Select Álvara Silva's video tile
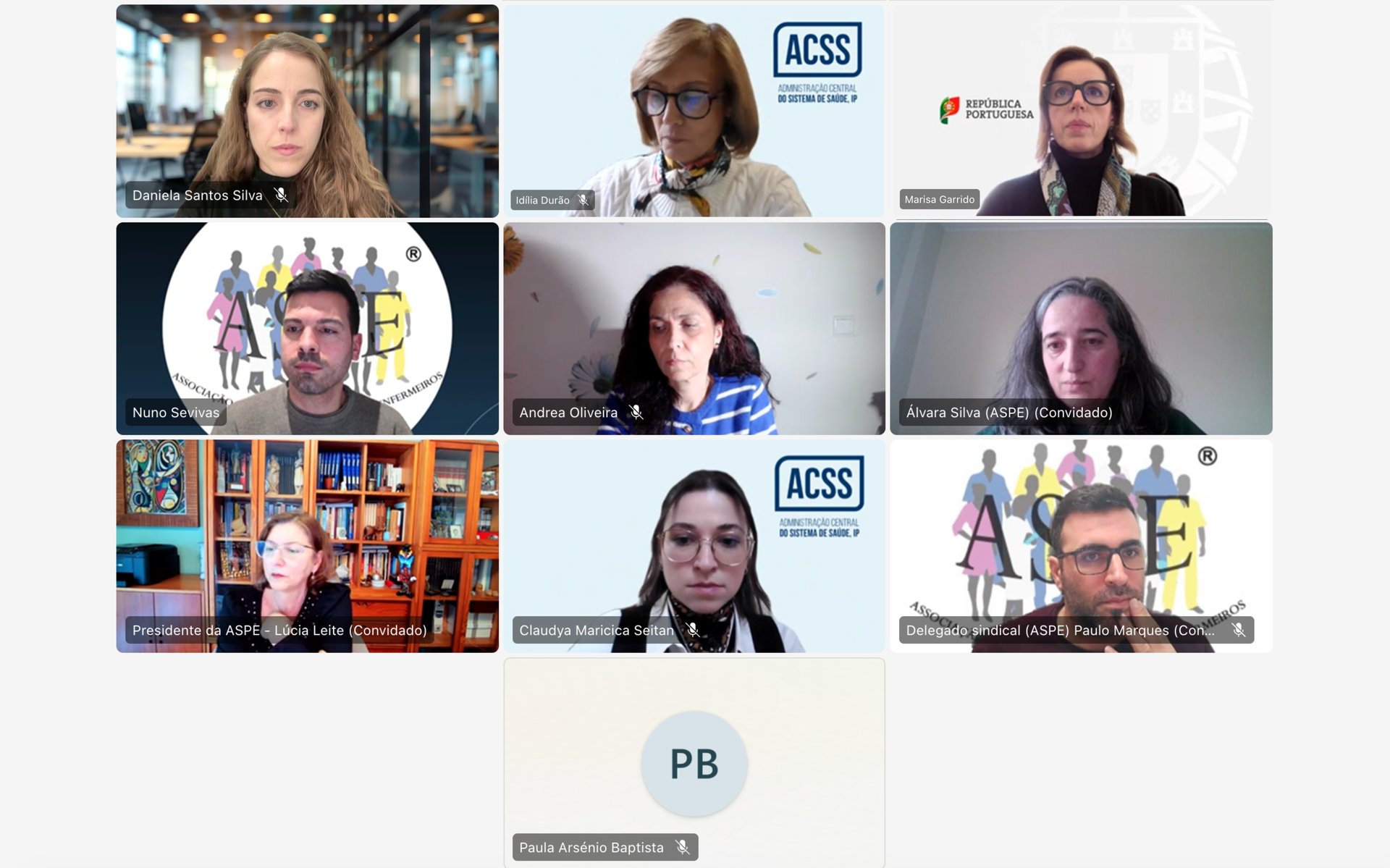Image resolution: width=1390 pixels, height=868 pixels. point(1081,329)
